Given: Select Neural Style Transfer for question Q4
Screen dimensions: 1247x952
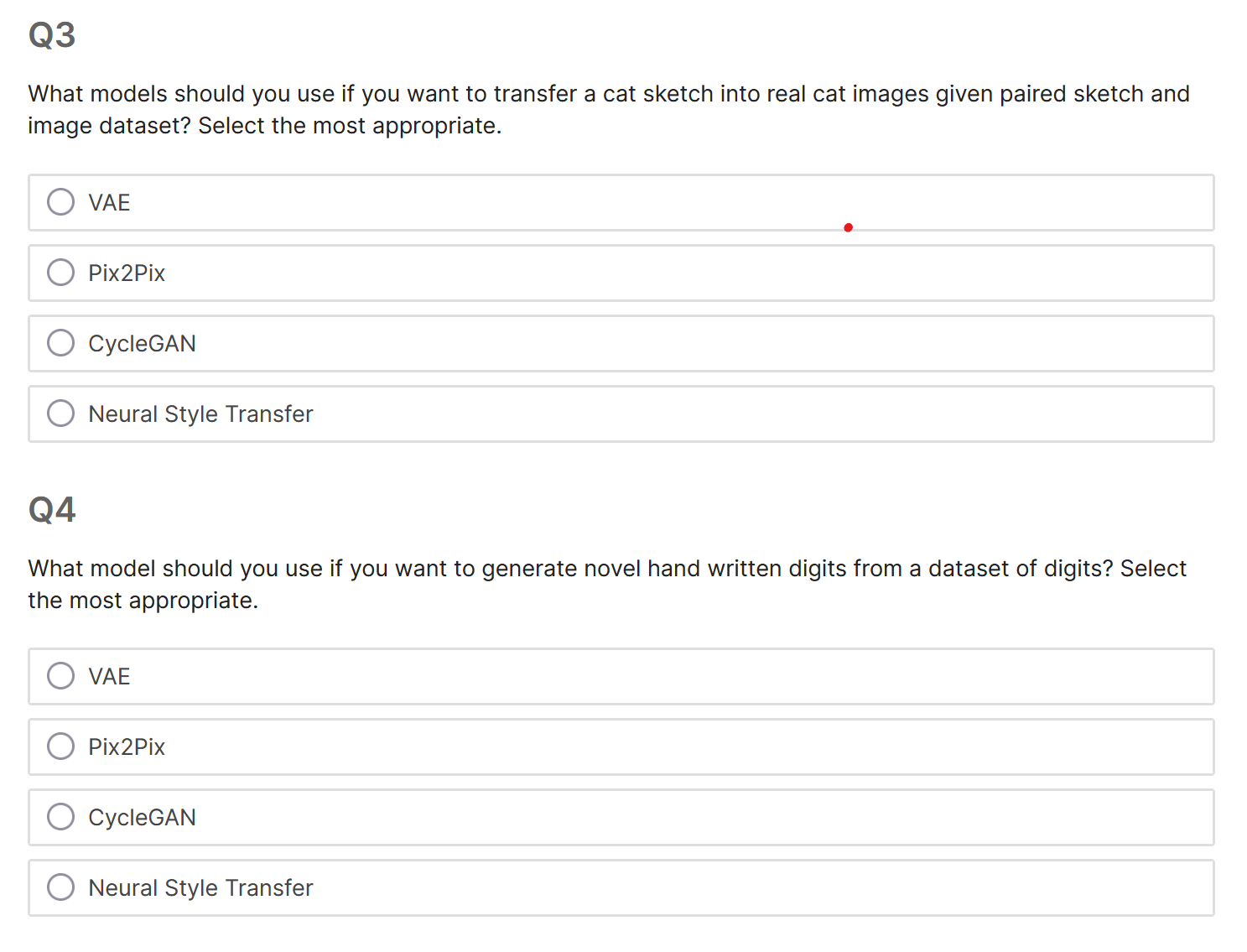Looking at the screenshot, I should (60, 887).
